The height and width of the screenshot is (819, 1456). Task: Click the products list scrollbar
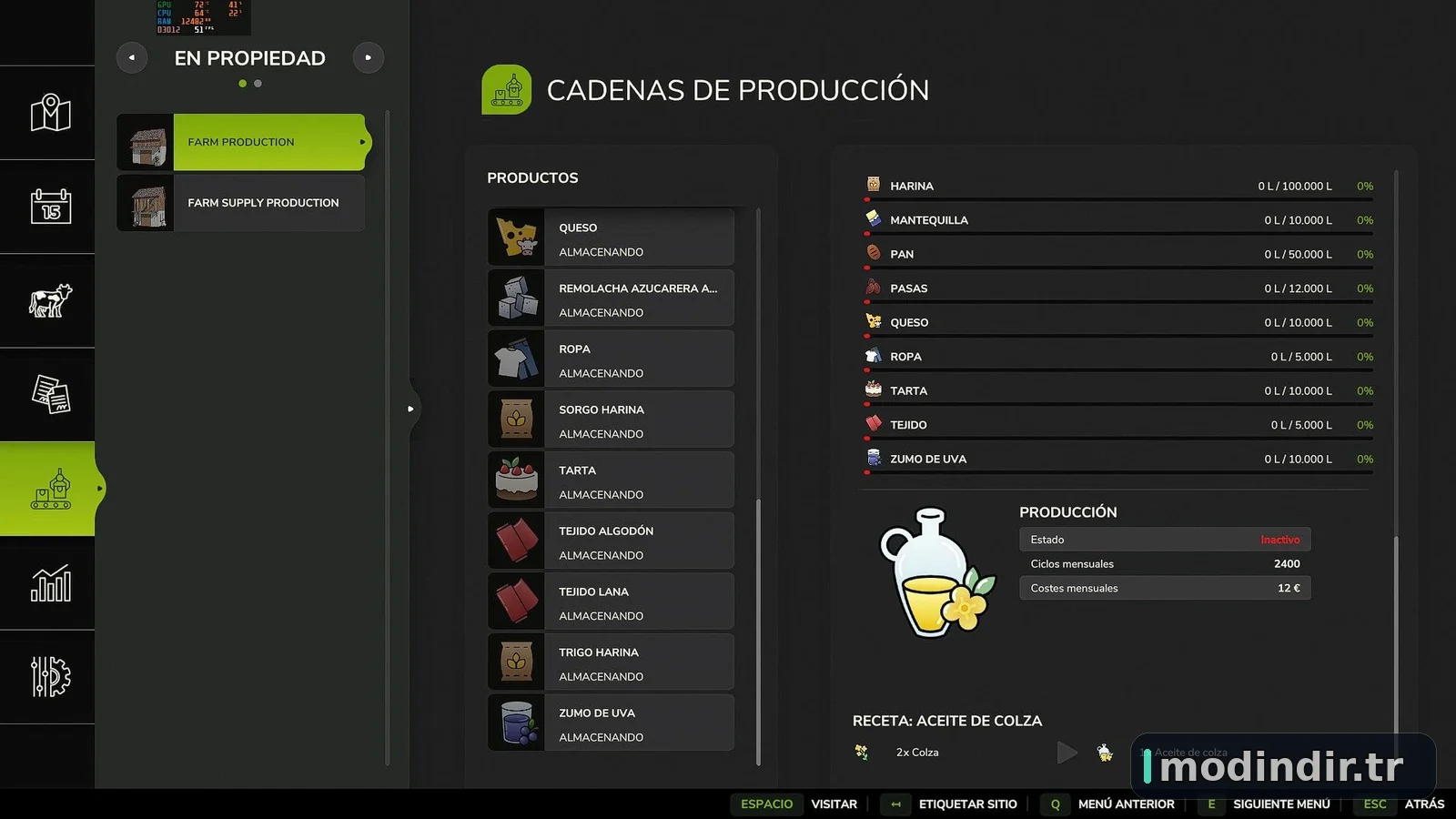(x=758, y=632)
